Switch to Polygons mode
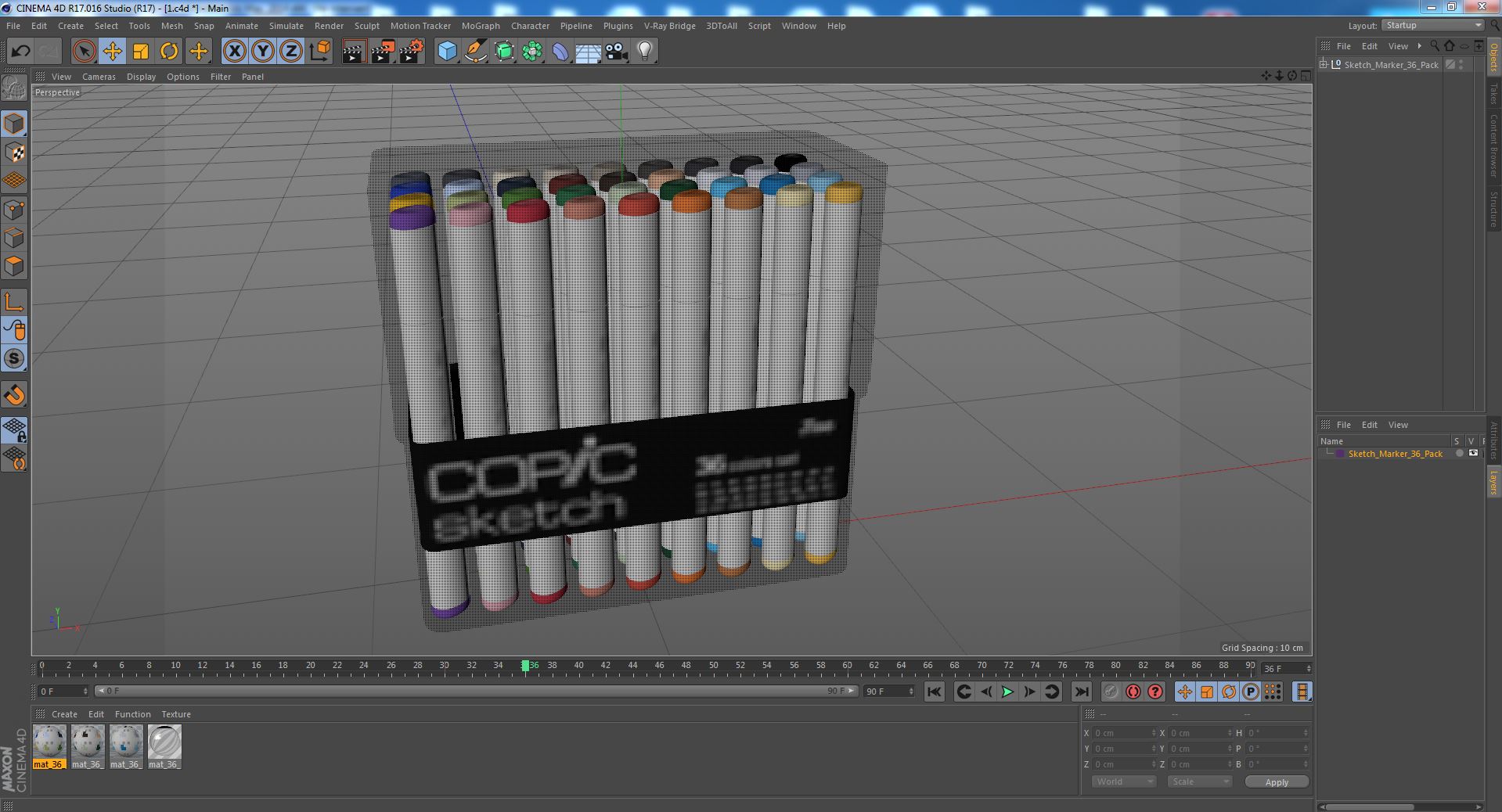 (14, 266)
